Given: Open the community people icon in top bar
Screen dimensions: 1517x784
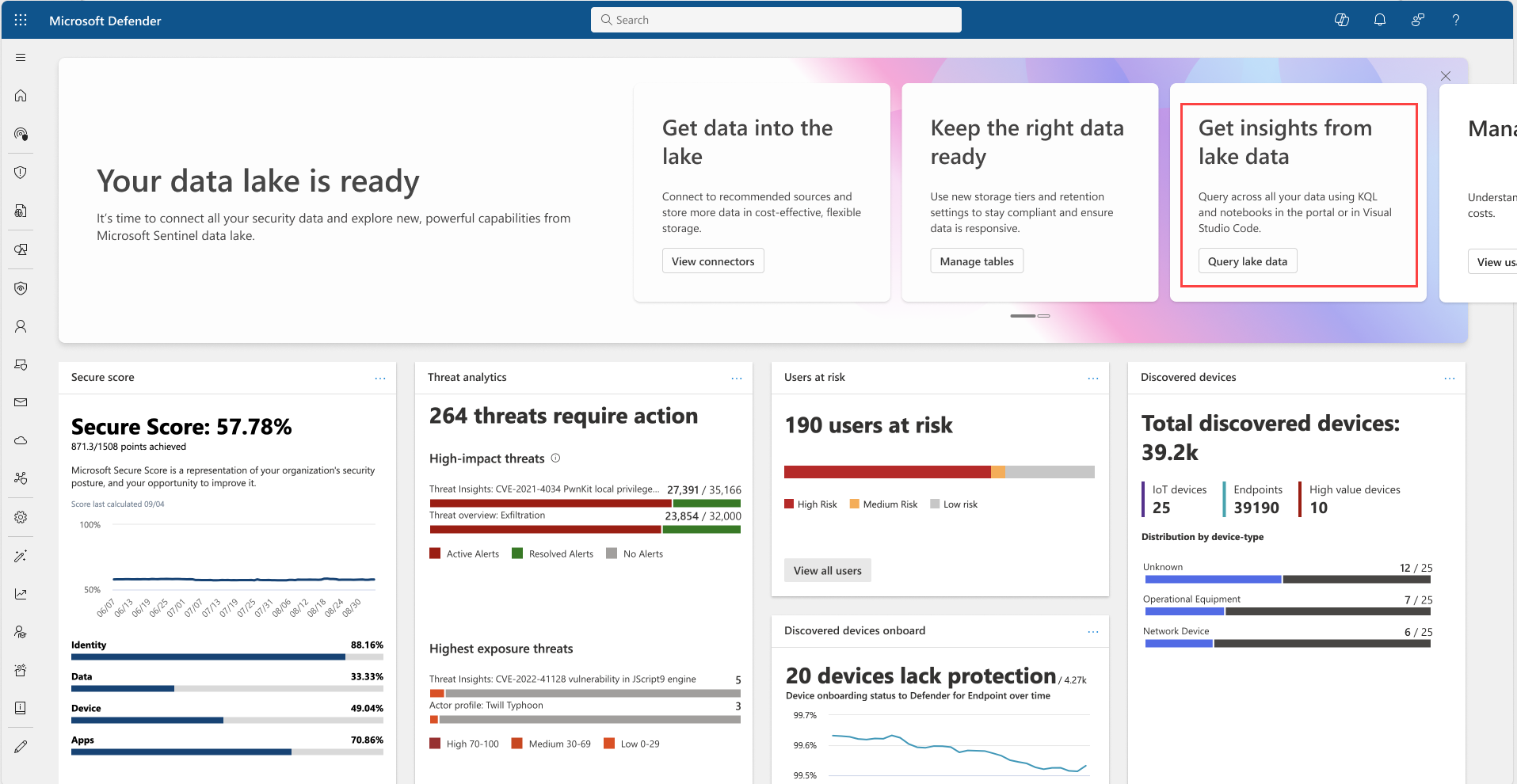Looking at the screenshot, I should pos(1418,20).
